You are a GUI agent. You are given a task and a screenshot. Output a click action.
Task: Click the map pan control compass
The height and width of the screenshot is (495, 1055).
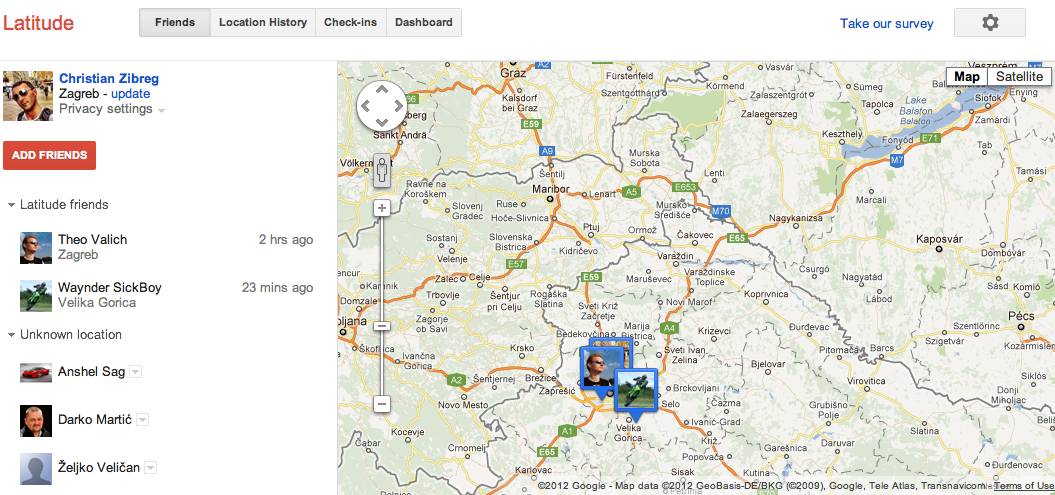point(381,105)
